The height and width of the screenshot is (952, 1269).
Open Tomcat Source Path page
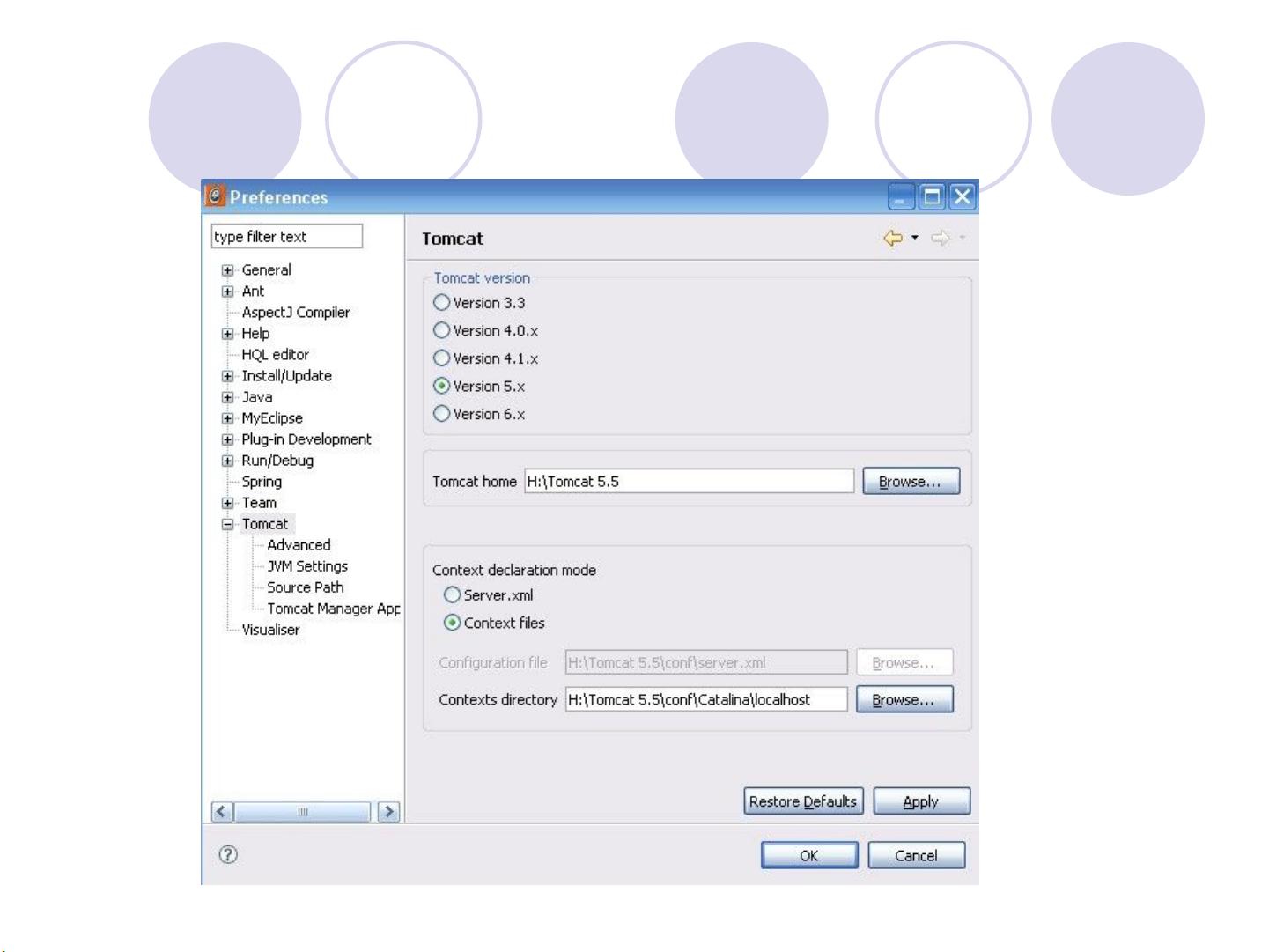tap(306, 587)
